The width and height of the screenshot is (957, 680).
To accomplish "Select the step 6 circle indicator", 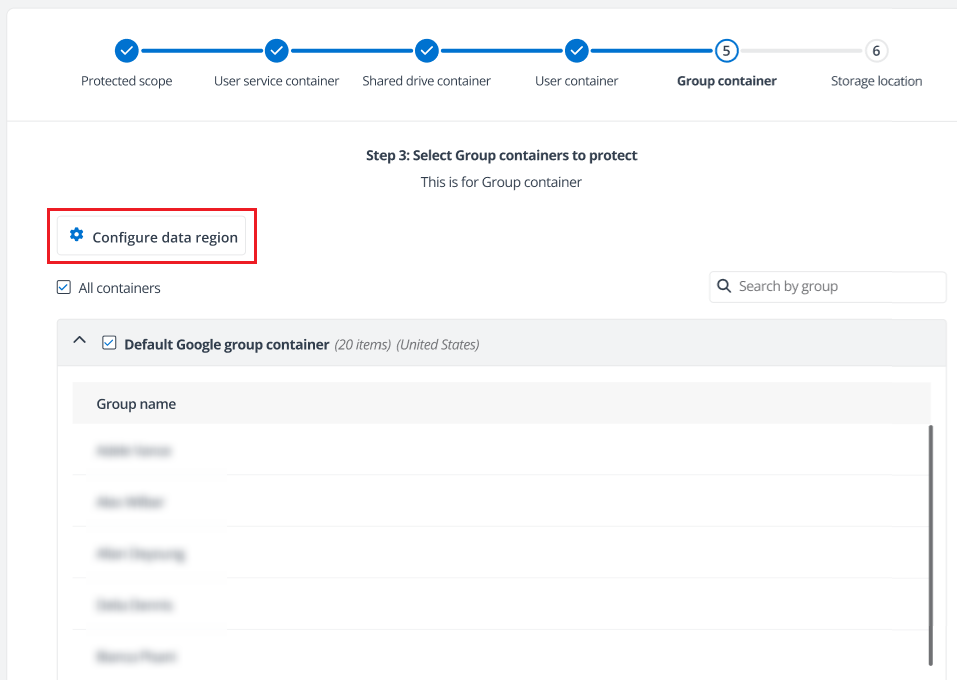I will (876, 50).
